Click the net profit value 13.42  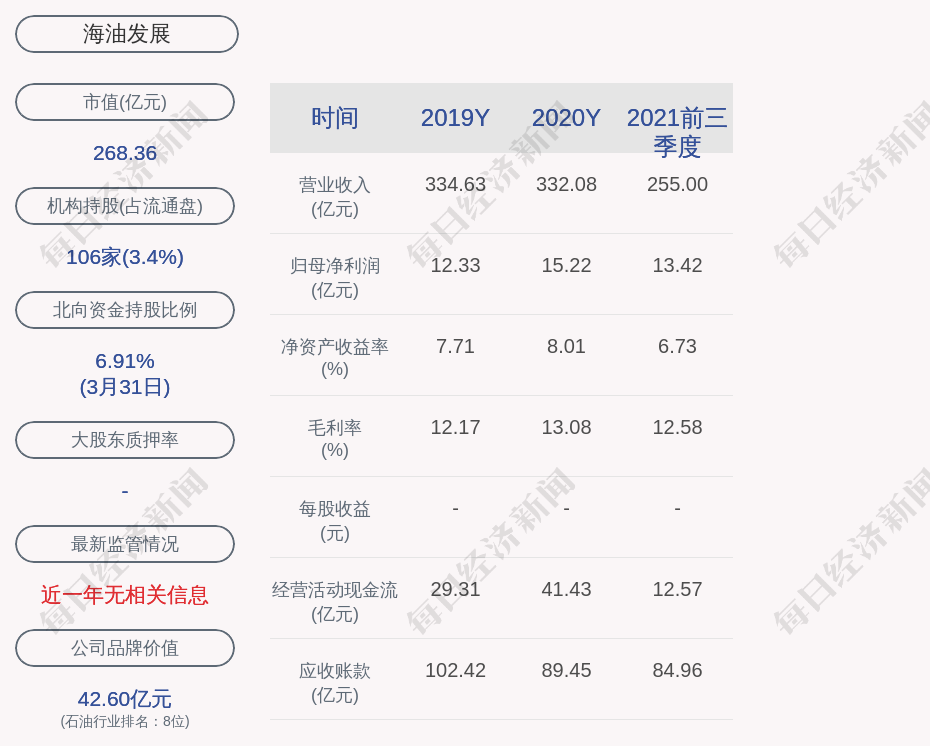pos(677,265)
